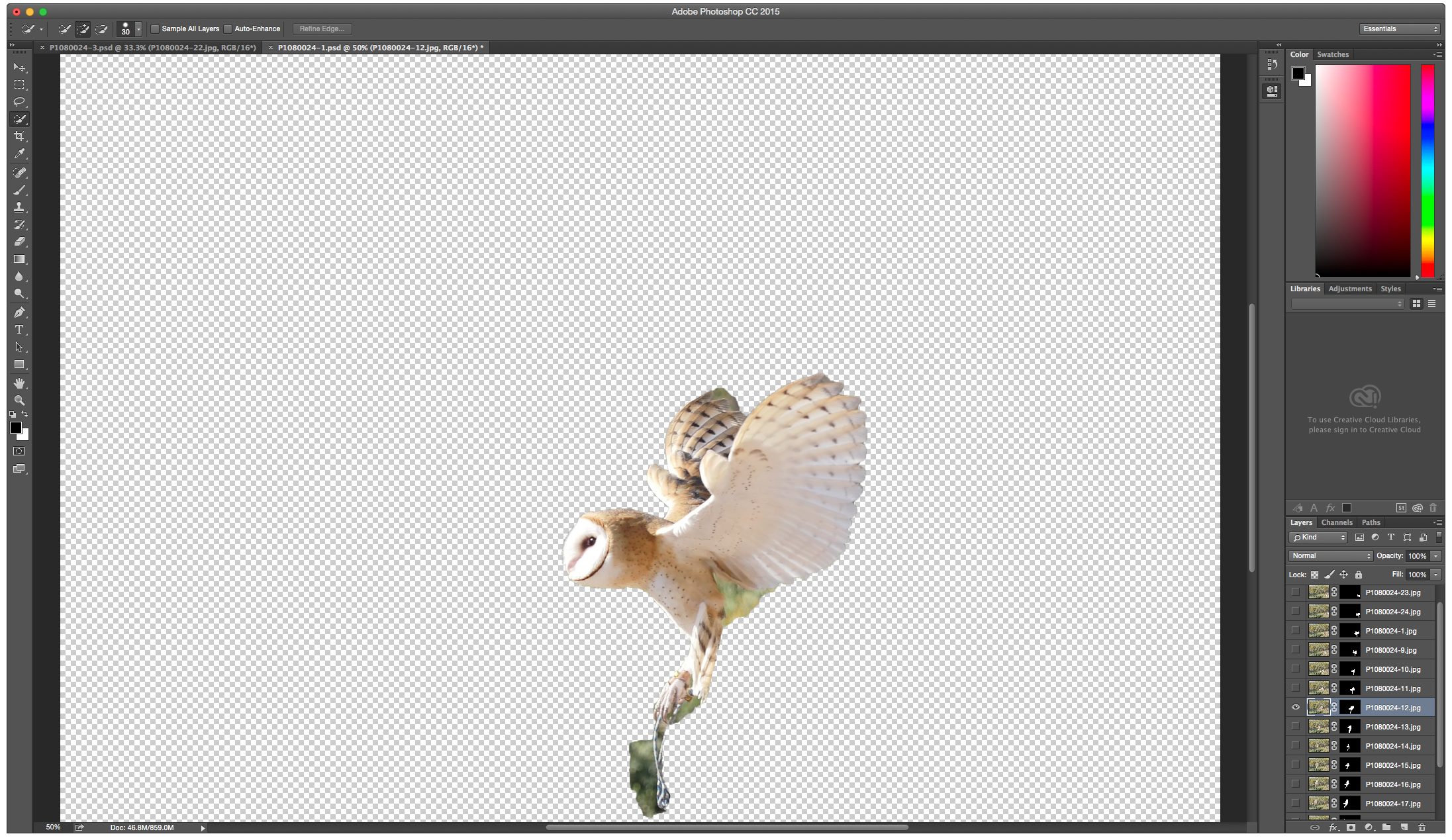This screenshot has height=840, width=1452.
Task: Pick the Clone Stamp tool
Action: [19, 207]
